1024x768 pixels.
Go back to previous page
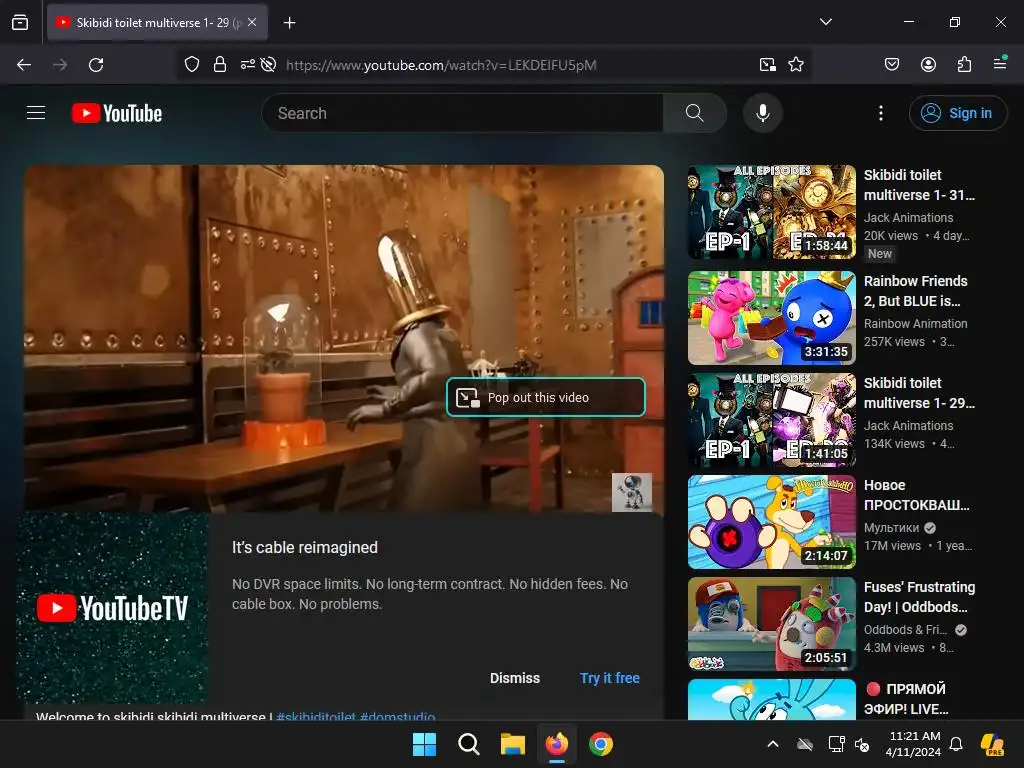click(x=24, y=65)
